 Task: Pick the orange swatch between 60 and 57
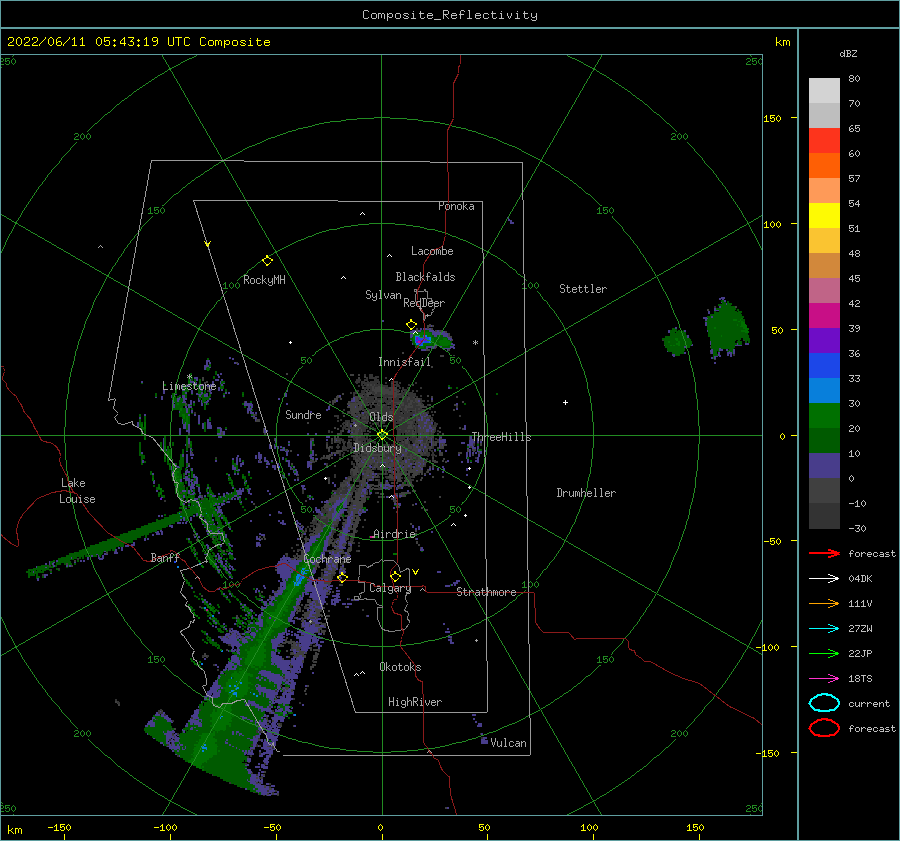click(824, 165)
